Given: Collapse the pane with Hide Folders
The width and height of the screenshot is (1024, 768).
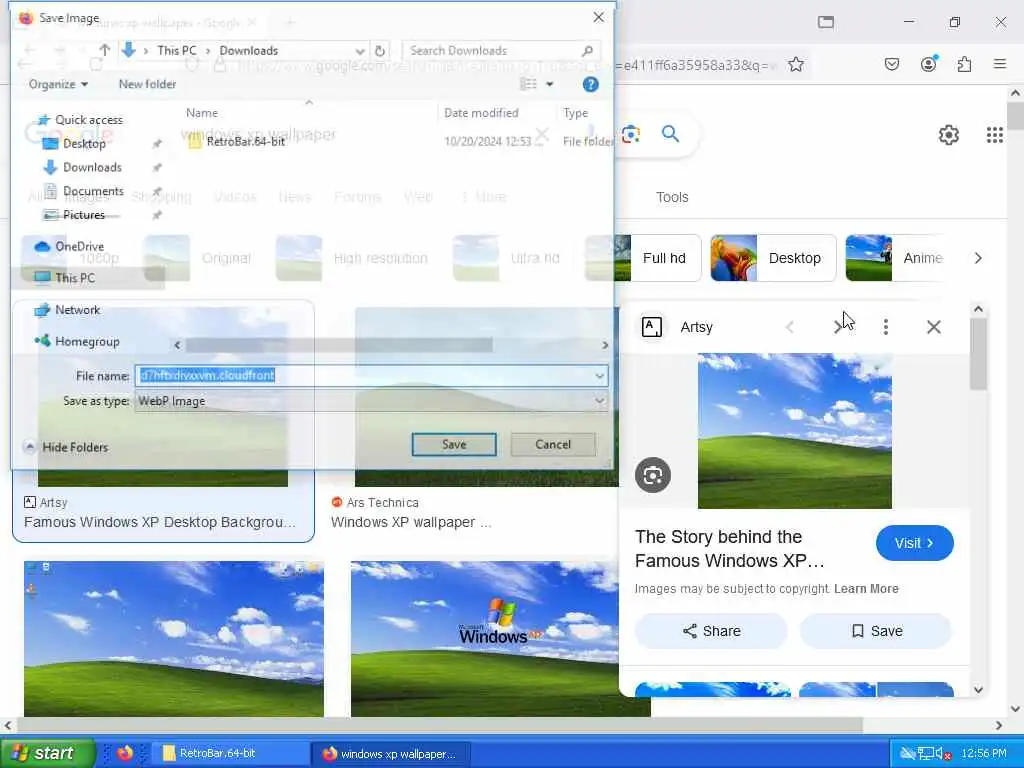Looking at the screenshot, I should [x=66, y=447].
